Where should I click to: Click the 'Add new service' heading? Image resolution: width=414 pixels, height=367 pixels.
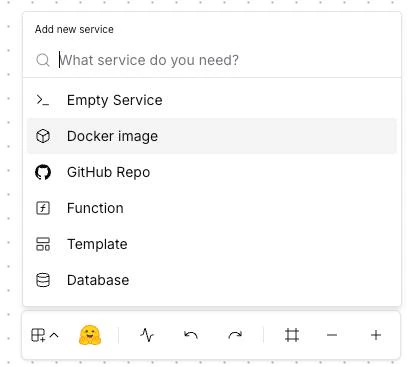[74, 29]
